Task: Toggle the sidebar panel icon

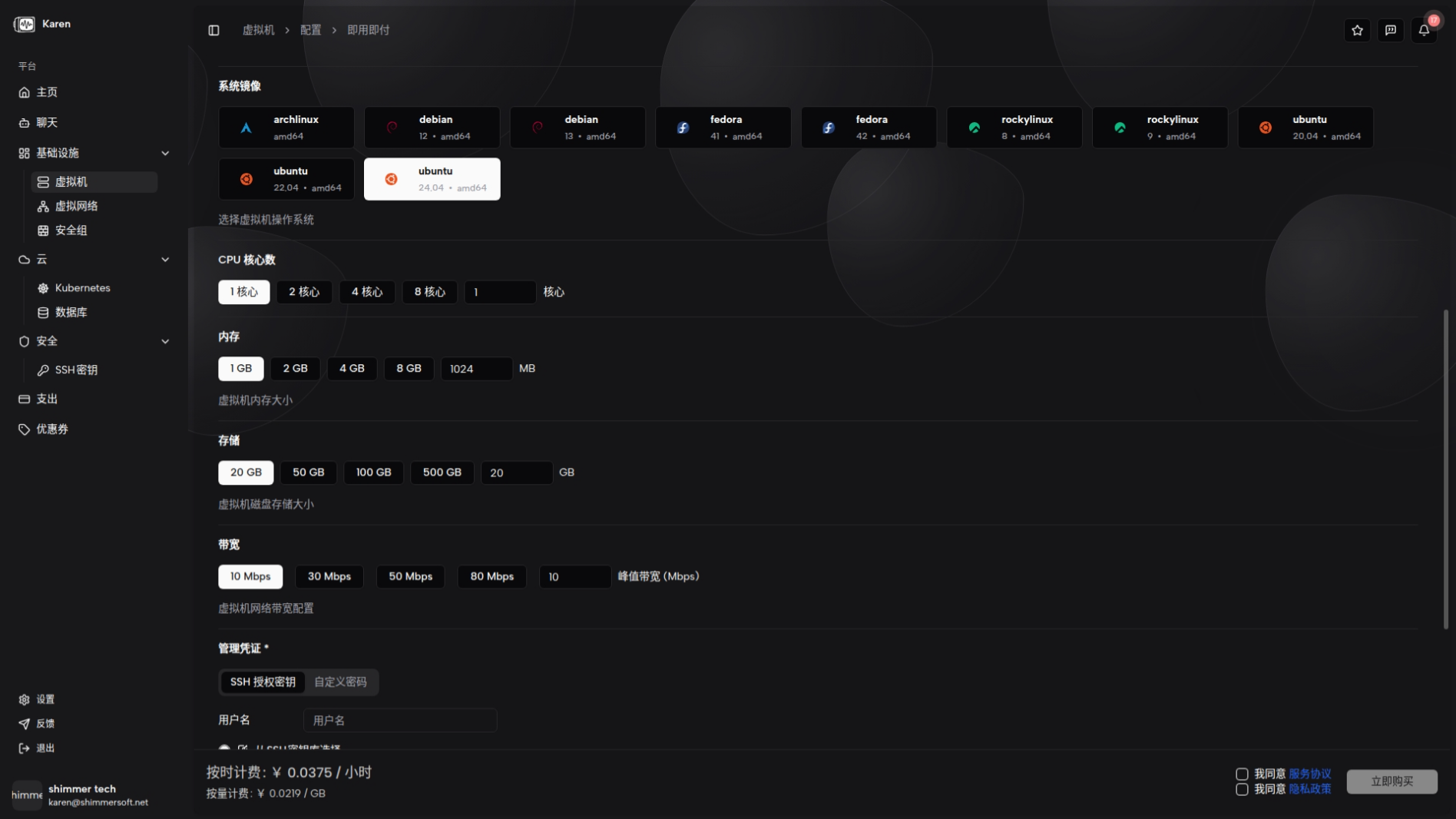Action: click(x=213, y=30)
